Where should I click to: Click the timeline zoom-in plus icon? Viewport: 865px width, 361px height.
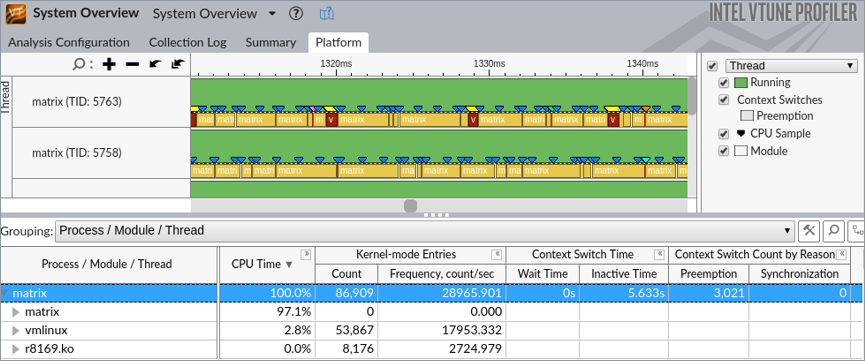[x=109, y=64]
